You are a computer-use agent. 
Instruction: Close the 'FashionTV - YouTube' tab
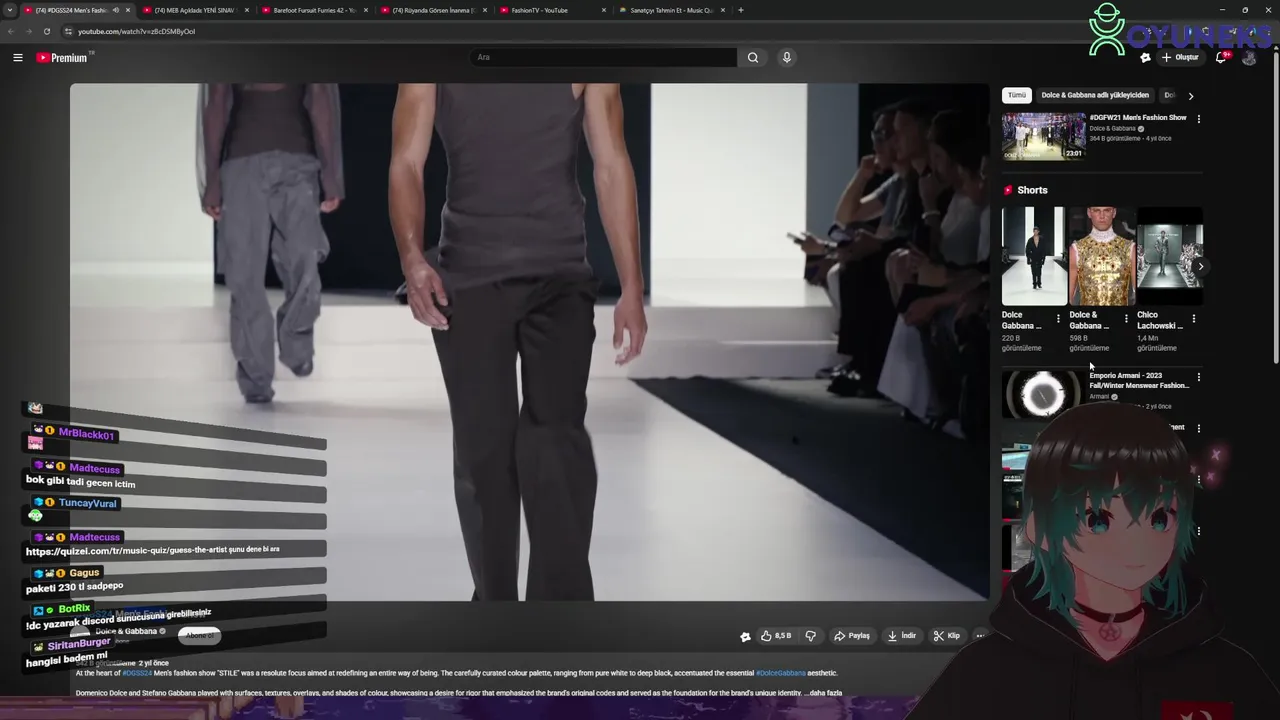pos(604,10)
